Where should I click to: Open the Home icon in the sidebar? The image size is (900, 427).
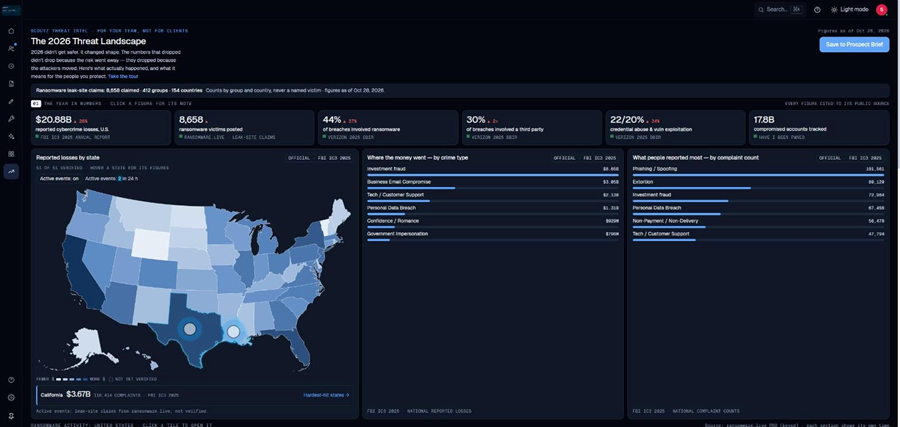pyautogui.click(x=11, y=31)
